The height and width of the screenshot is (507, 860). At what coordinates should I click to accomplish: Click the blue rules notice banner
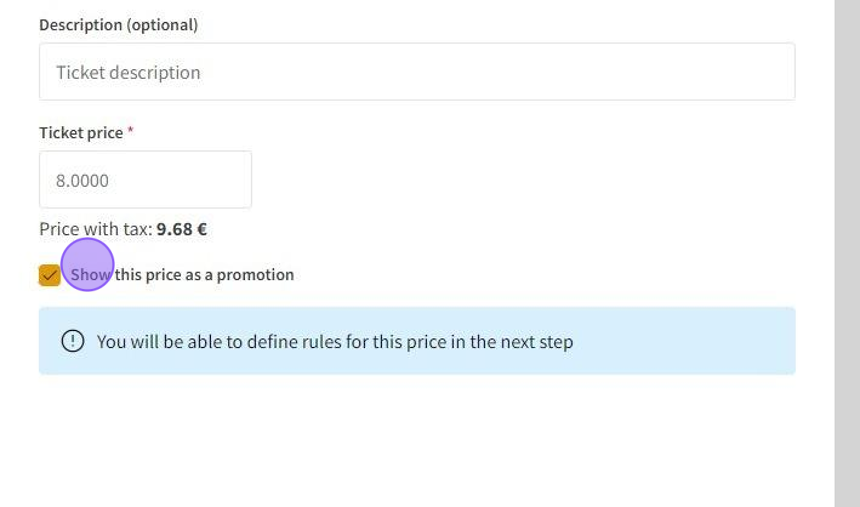[x=680, y=341]
